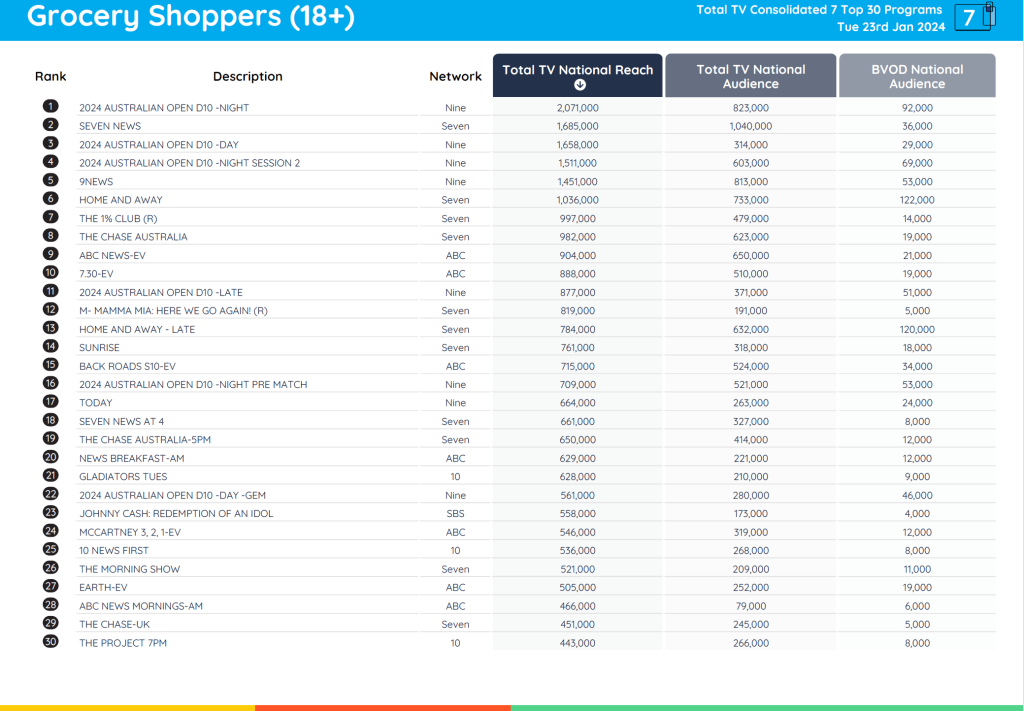Click the rank 12 badge

click(x=50, y=309)
